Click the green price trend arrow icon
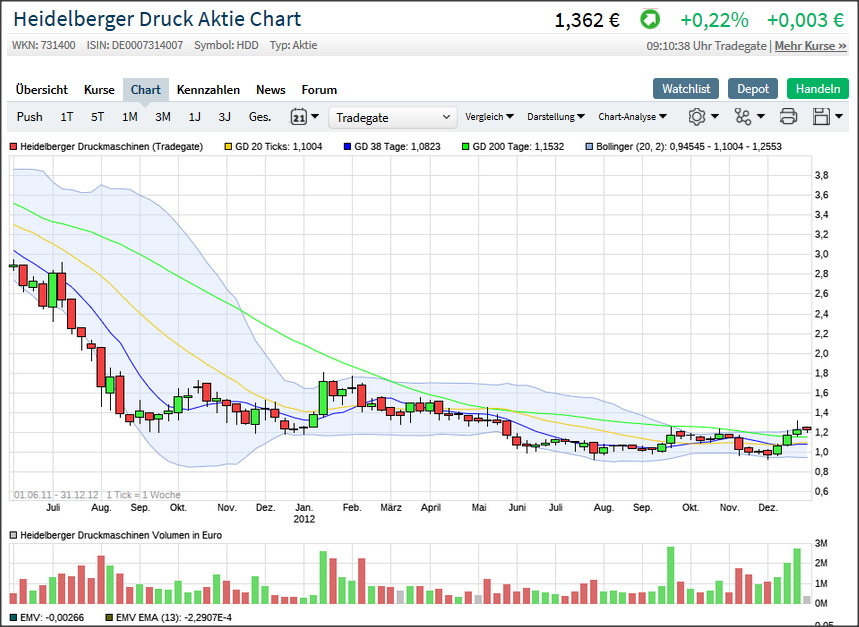Screen dimensions: 859x627 pyautogui.click(x=650, y=20)
